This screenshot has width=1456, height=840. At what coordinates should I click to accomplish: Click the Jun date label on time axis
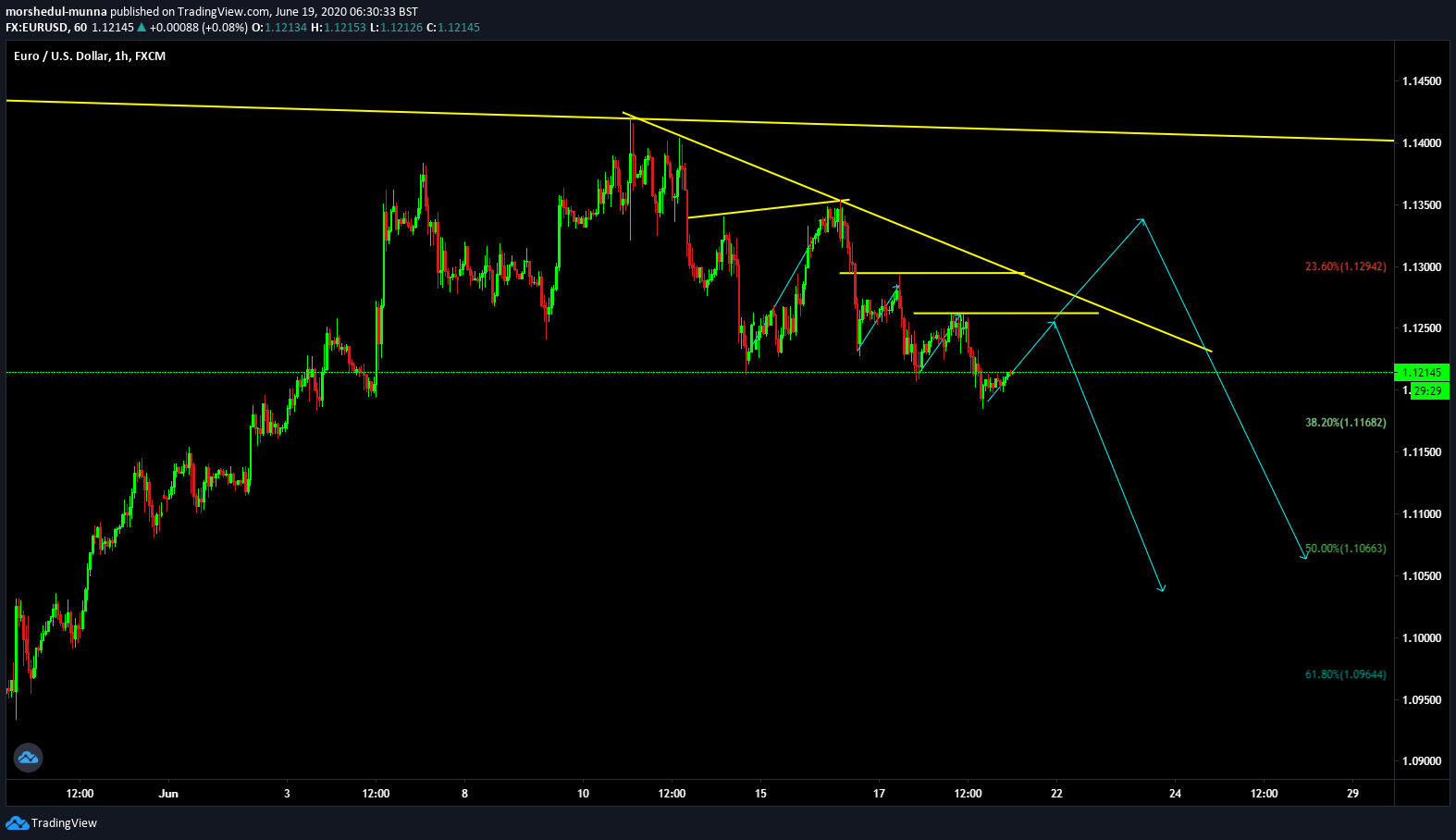(168, 794)
